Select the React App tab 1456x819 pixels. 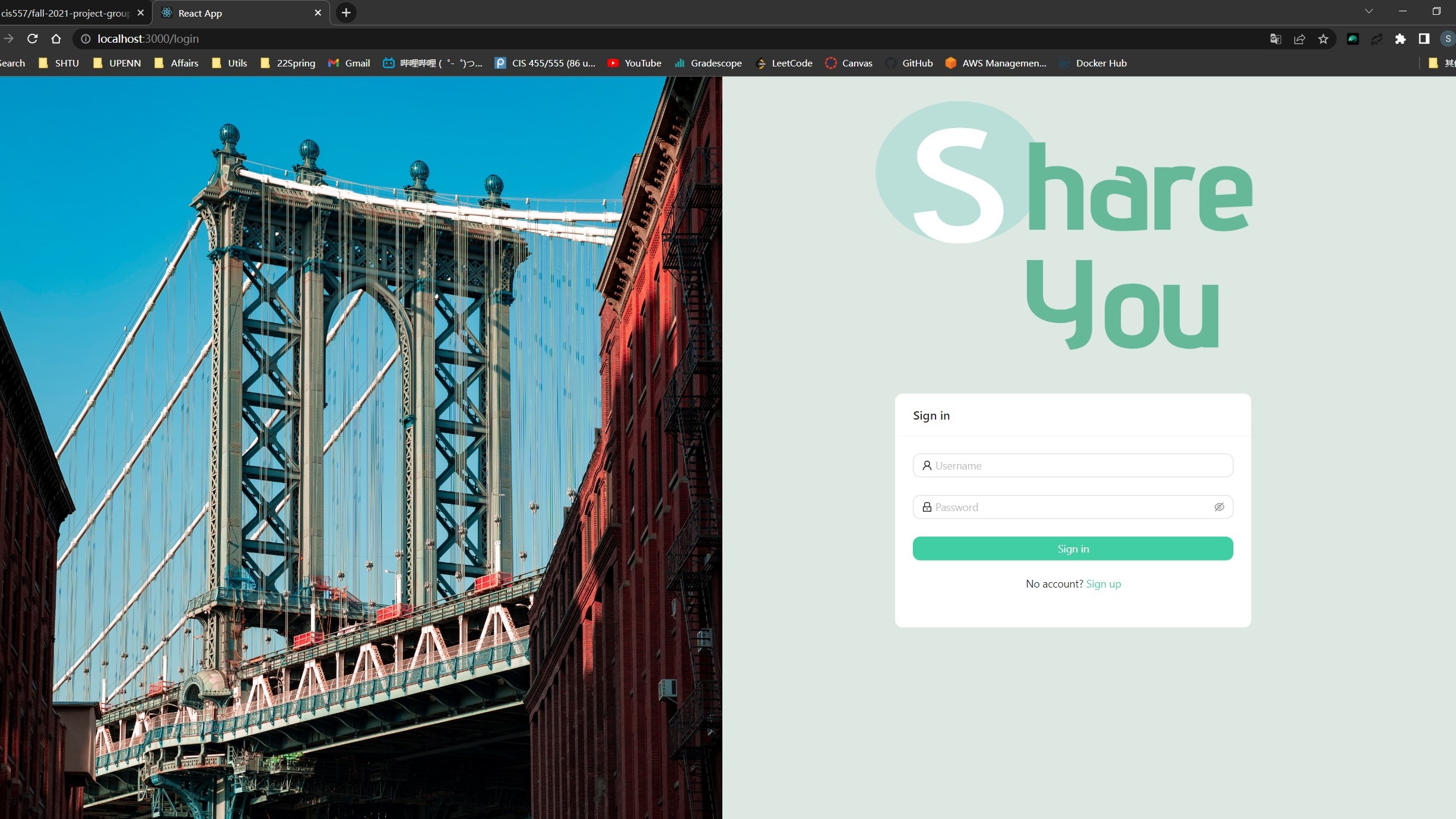click(x=237, y=13)
